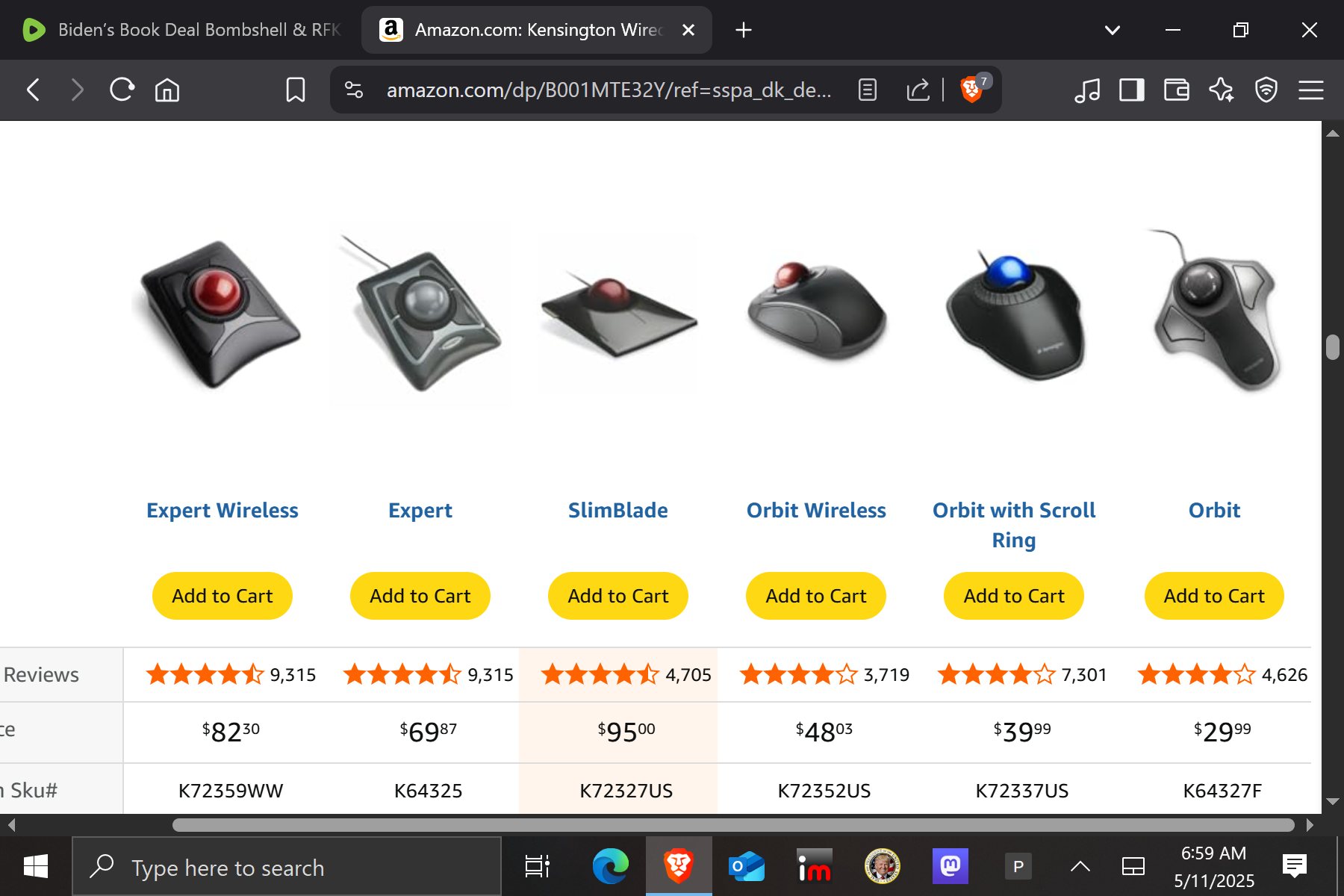Click the share page icon
Image resolution: width=1344 pixels, height=896 pixels.
pos(918,90)
